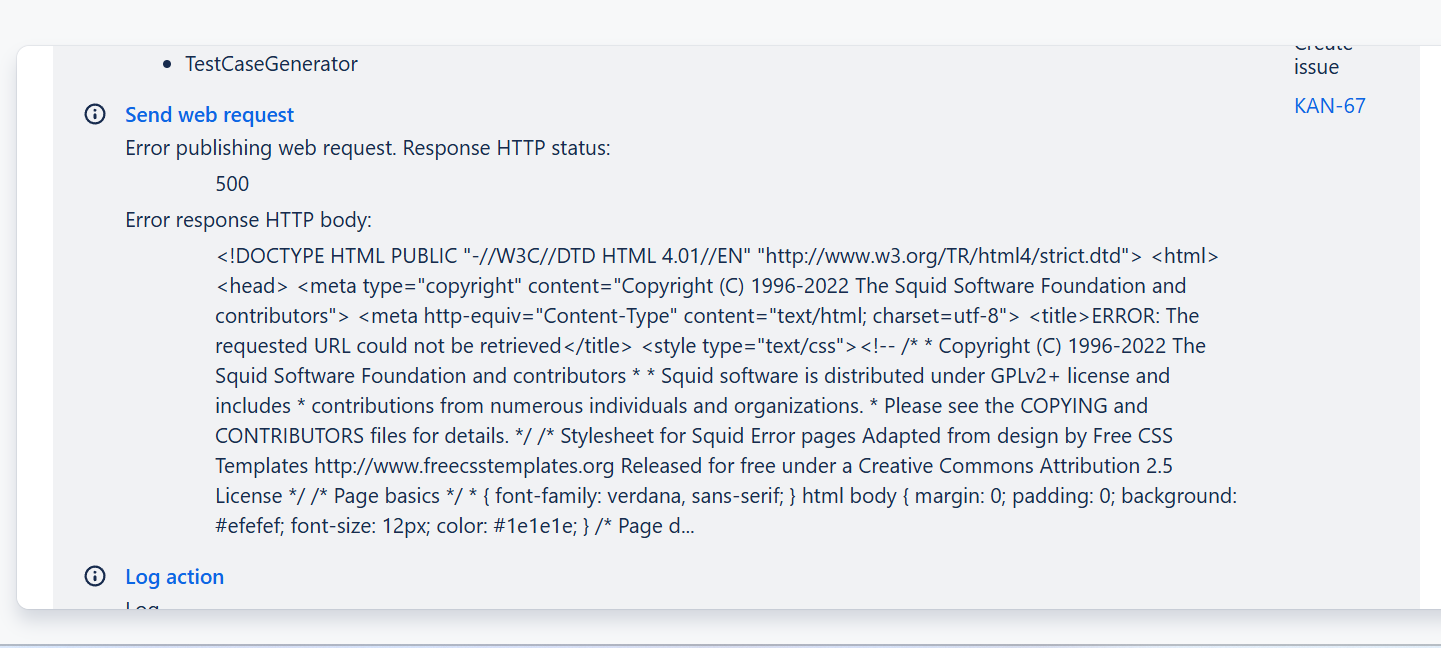Select the Log action component
This screenshot has width=1441, height=648.
click(x=174, y=576)
